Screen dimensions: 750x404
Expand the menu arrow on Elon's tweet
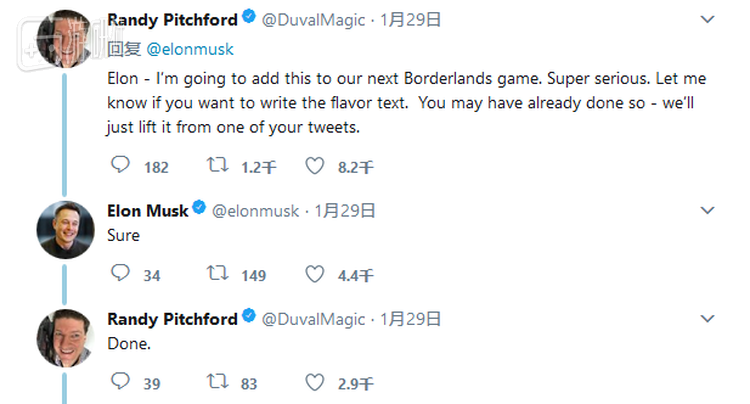[708, 211]
